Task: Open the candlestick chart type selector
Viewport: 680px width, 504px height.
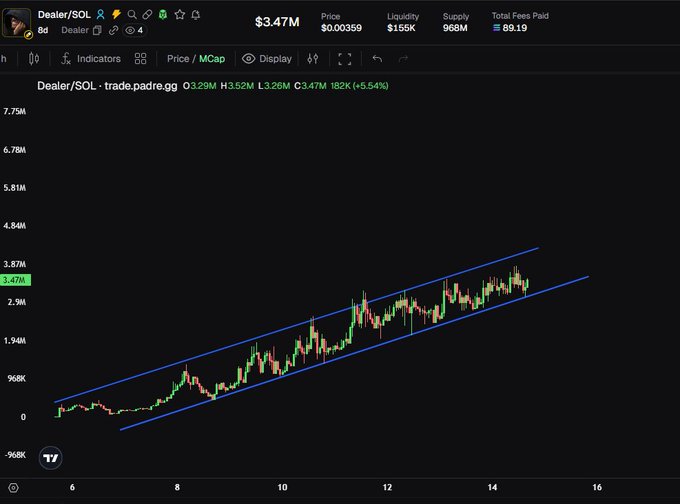Action: tap(34, 59)
